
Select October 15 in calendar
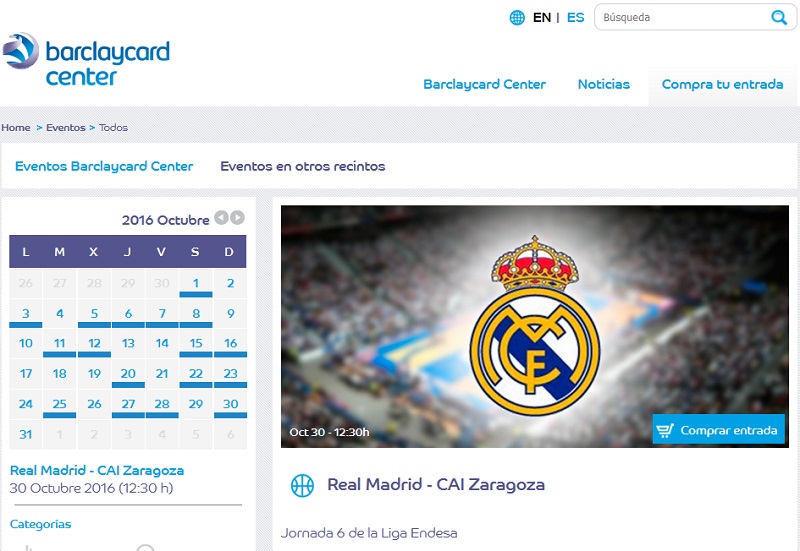tap(196, 344)
